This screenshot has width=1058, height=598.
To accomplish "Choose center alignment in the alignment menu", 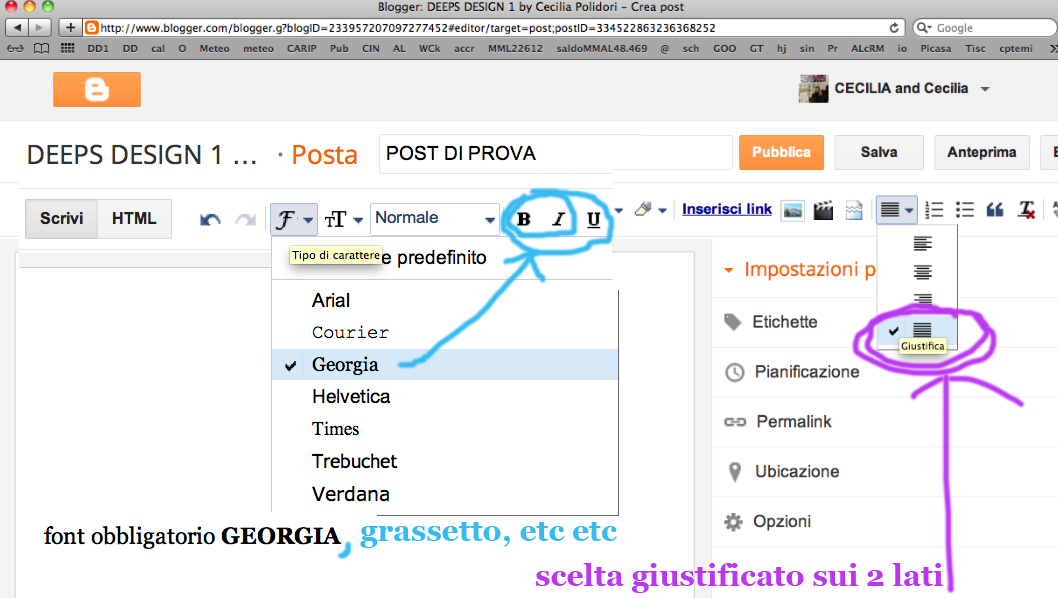I will (922, 272).
